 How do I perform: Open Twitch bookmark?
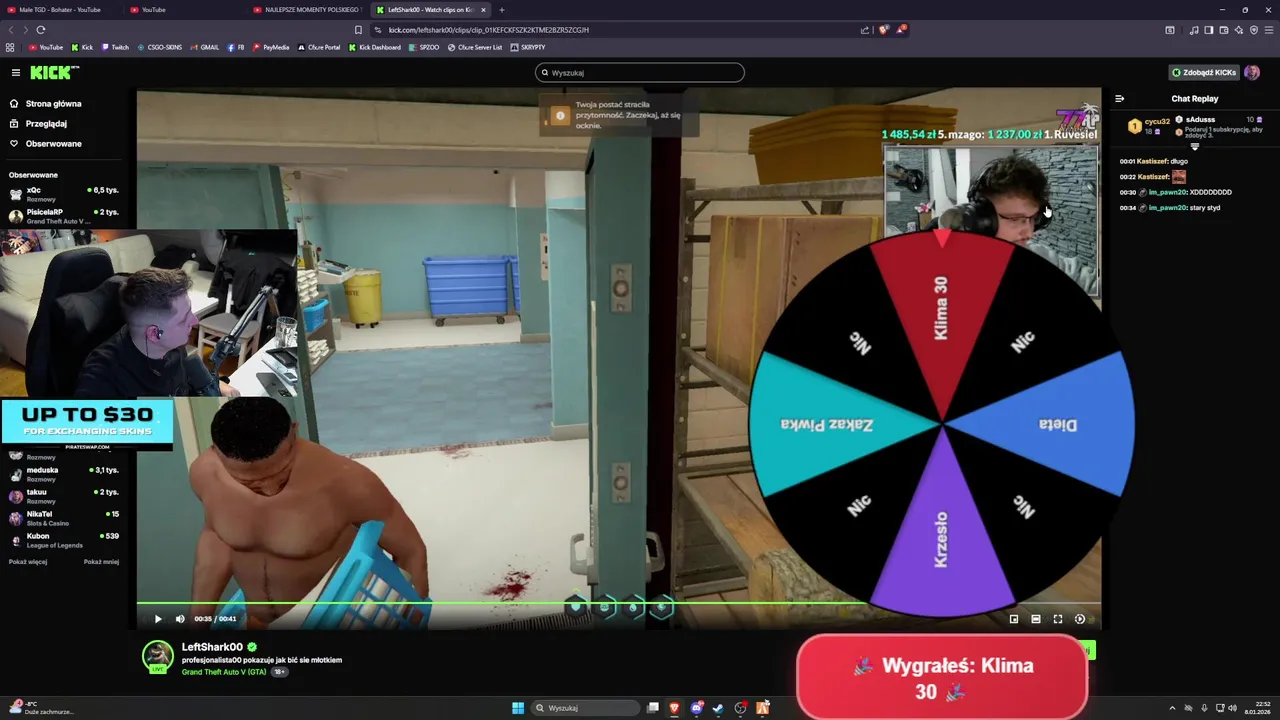115,47
